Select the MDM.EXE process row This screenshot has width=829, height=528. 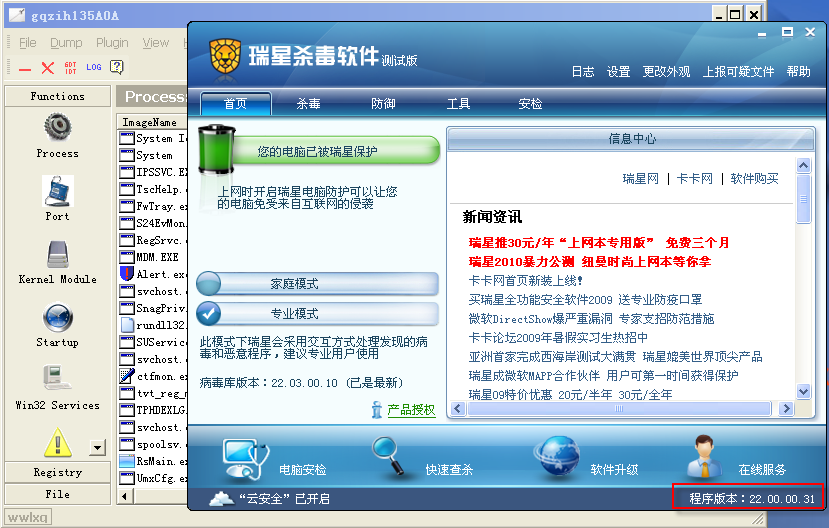[x=153, y=257]
